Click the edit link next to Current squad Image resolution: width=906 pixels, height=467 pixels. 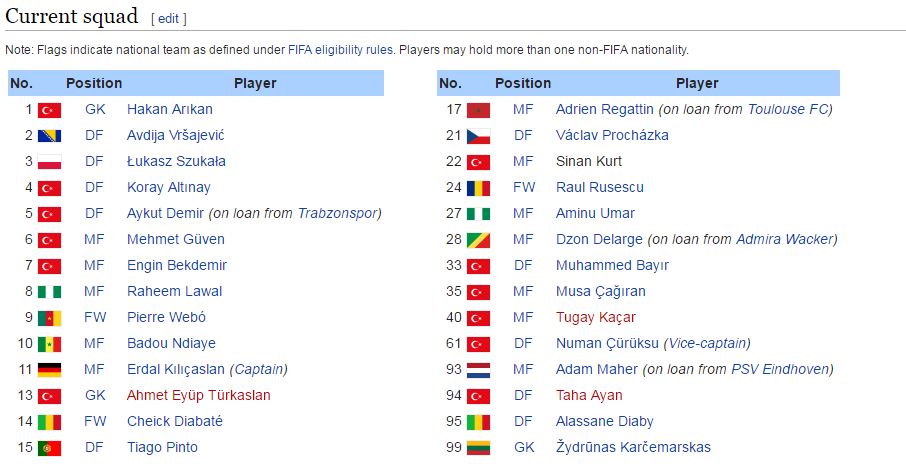point(169,19)
